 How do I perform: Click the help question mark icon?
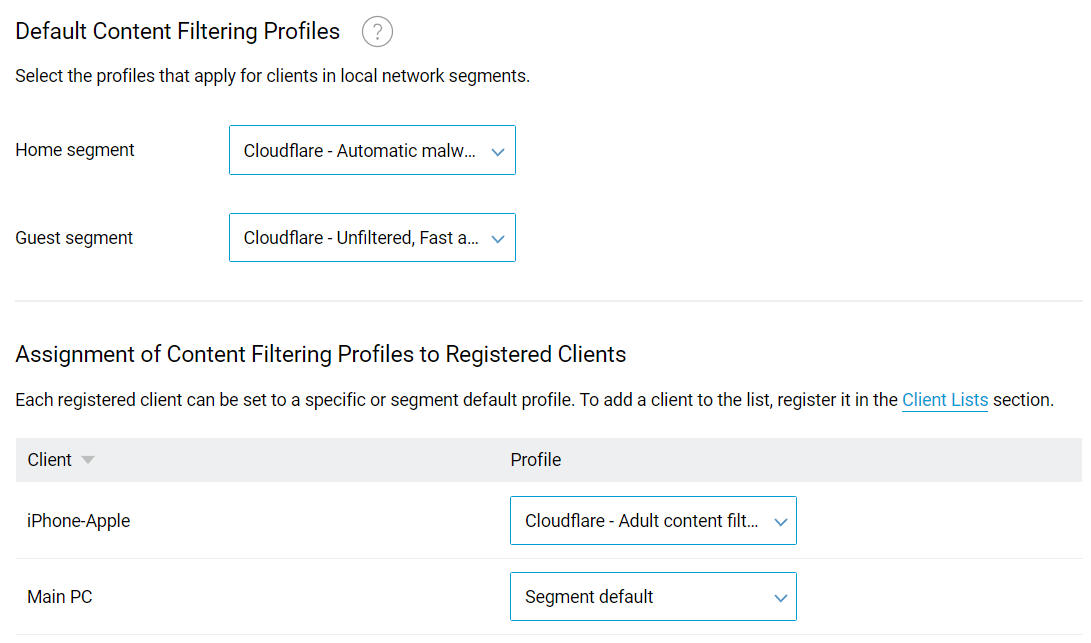[377, 32]
